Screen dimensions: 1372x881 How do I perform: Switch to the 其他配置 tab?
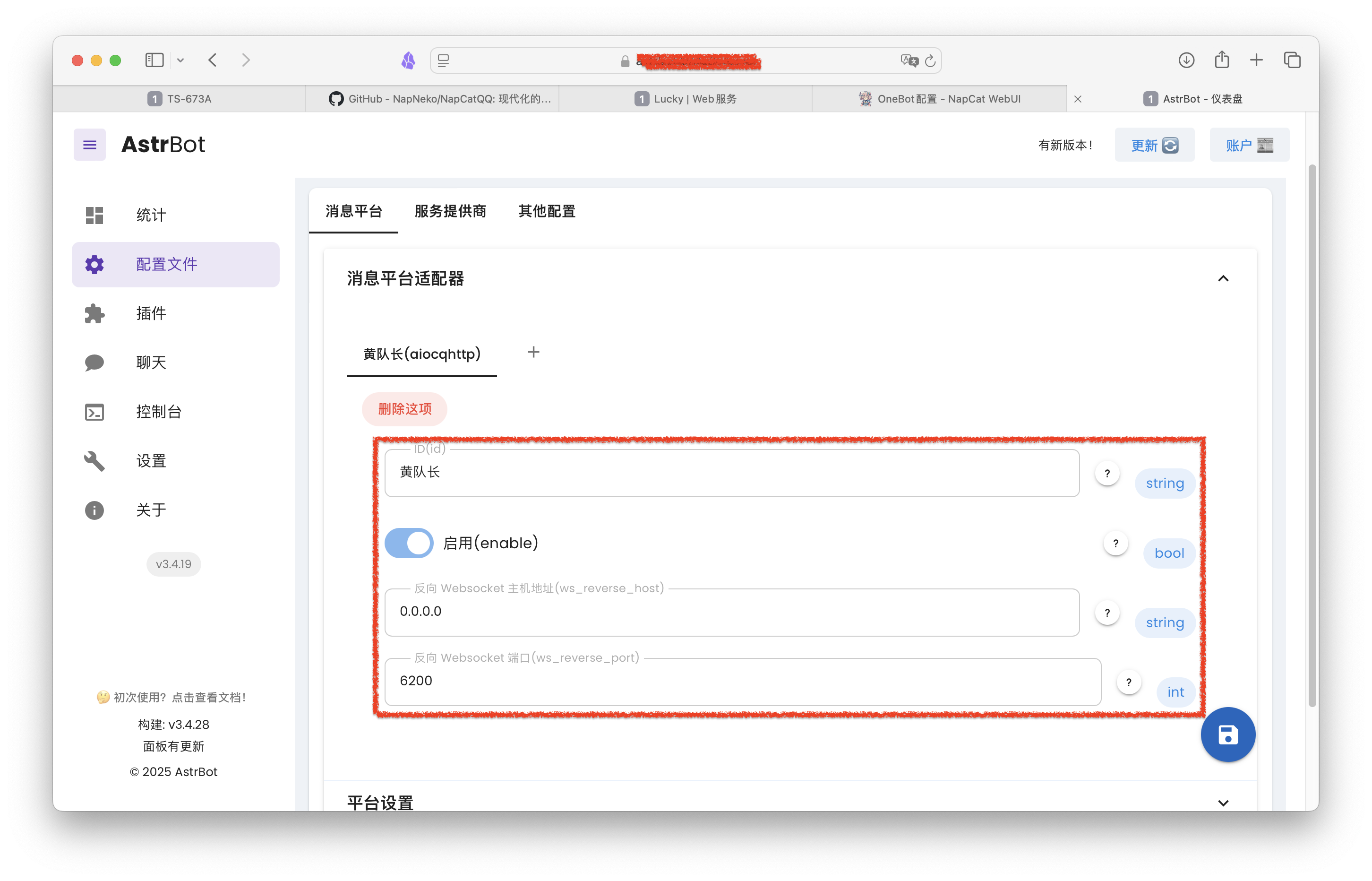547,211
